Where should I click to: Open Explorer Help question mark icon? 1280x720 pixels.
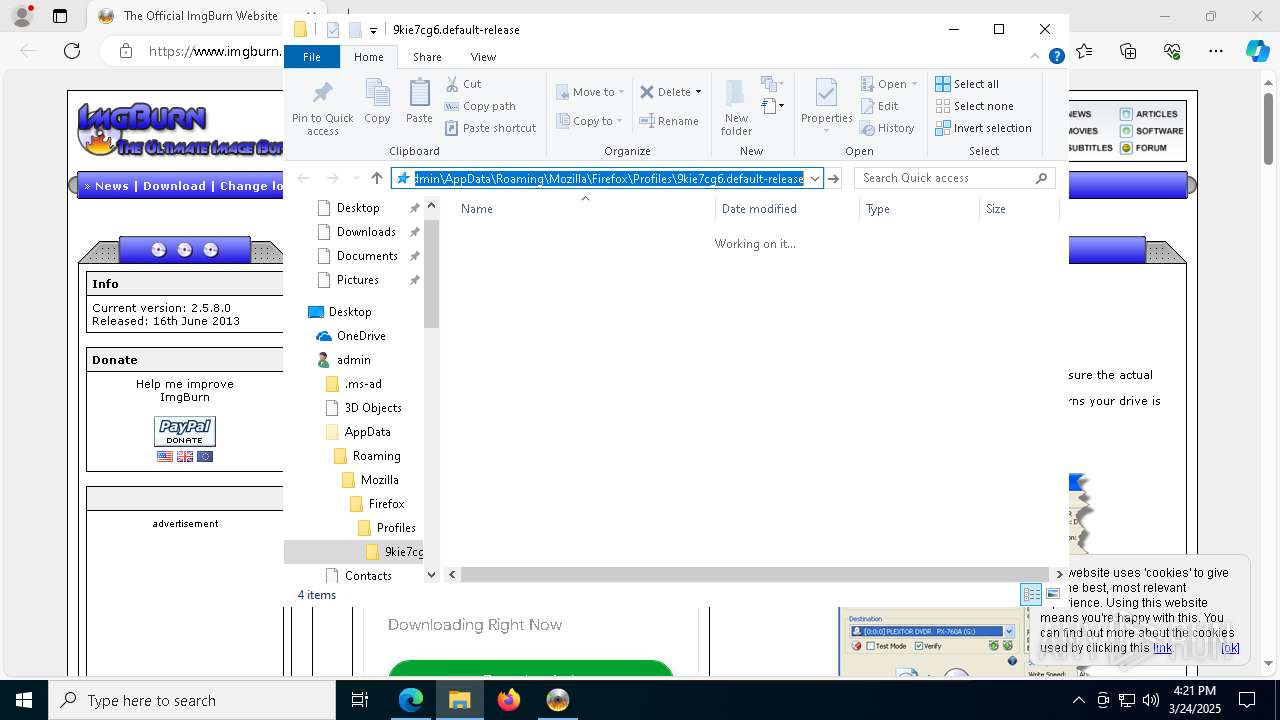[x=1056, y=57]
